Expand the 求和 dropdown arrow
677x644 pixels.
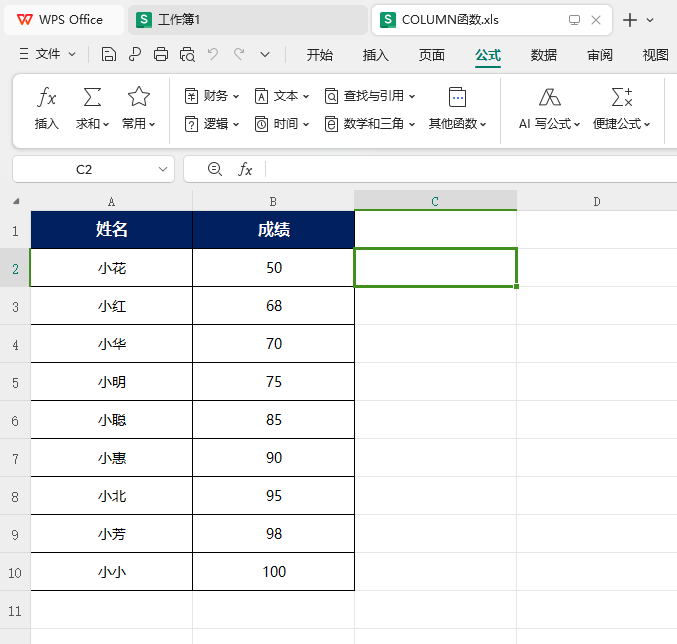point(106,124)
